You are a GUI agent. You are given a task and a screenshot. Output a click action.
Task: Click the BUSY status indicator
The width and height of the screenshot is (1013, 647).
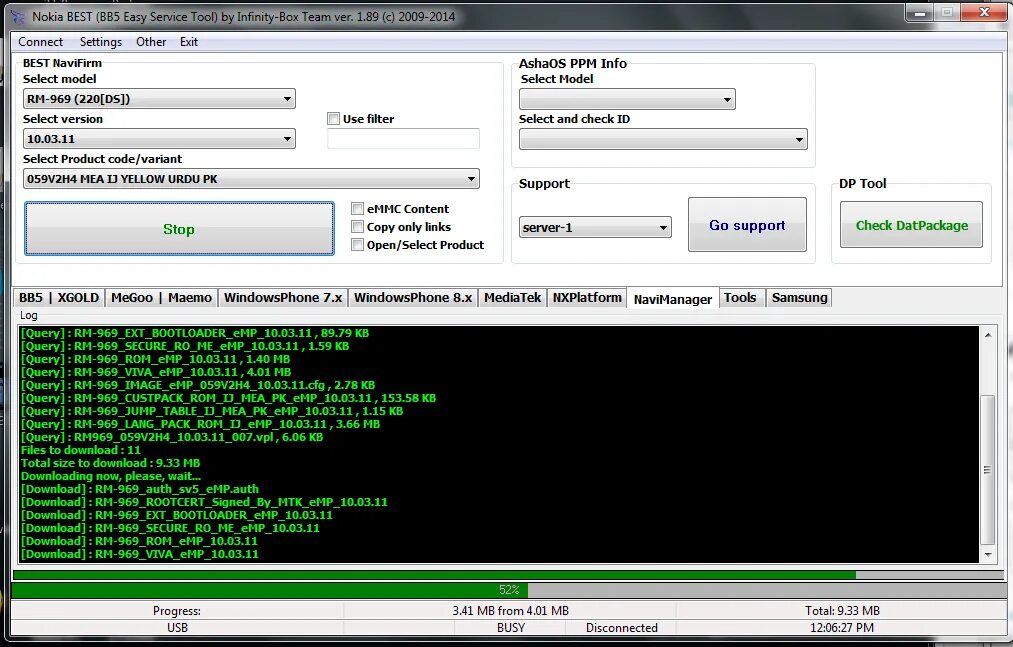[510, 628]
